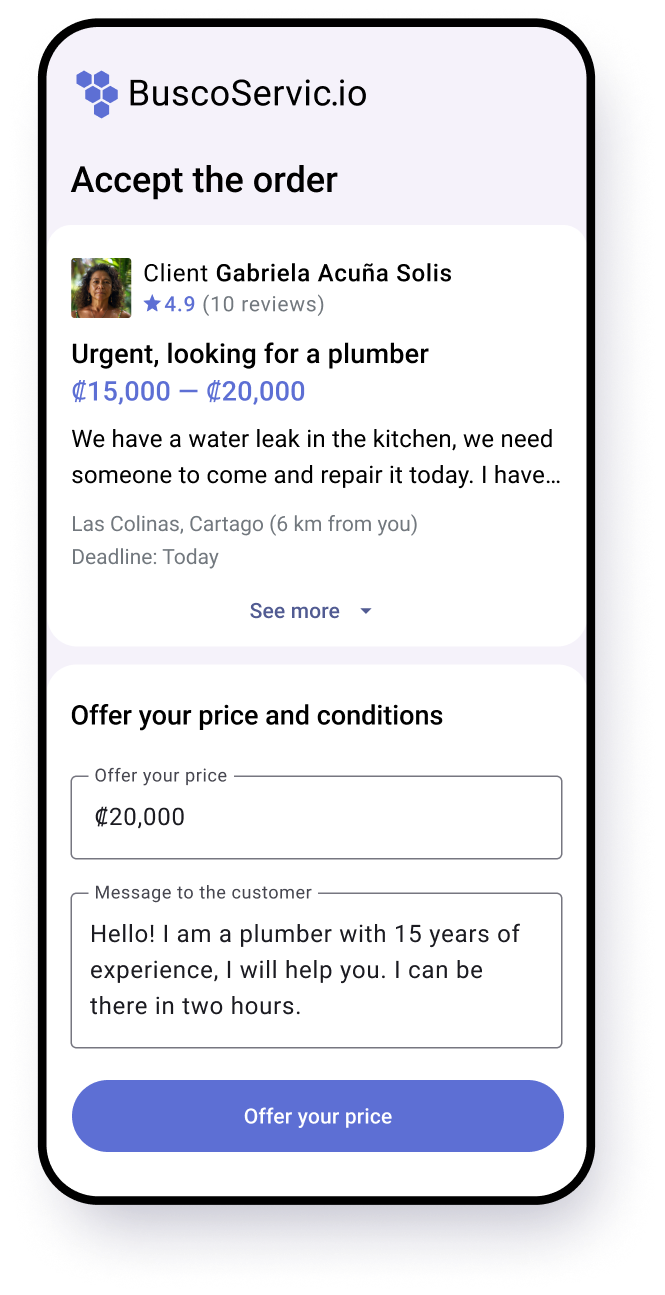Open the 10 reviews count

[x=263, y=304]
